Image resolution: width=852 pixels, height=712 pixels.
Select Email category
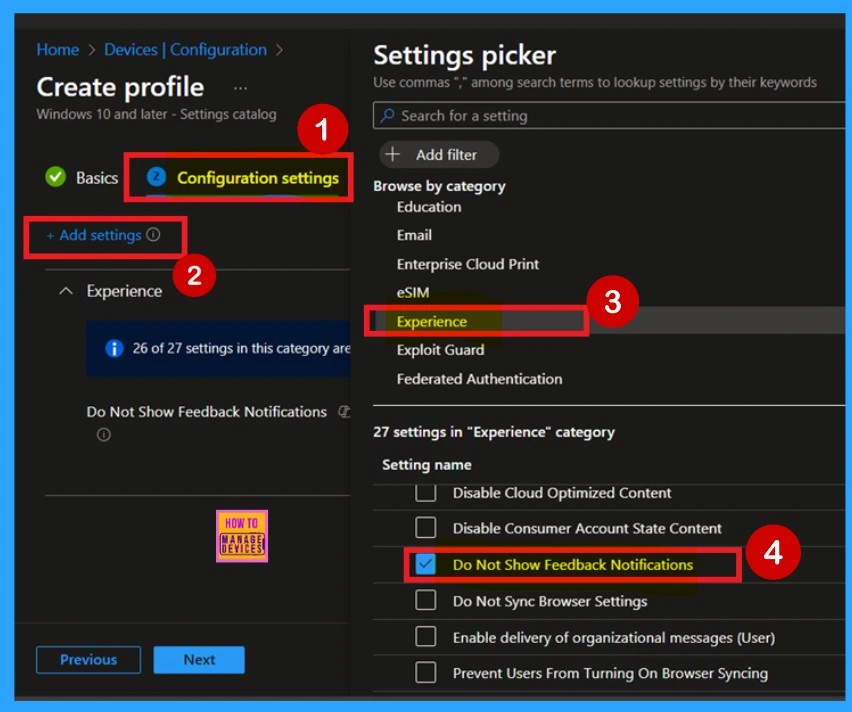coord(414,235)
